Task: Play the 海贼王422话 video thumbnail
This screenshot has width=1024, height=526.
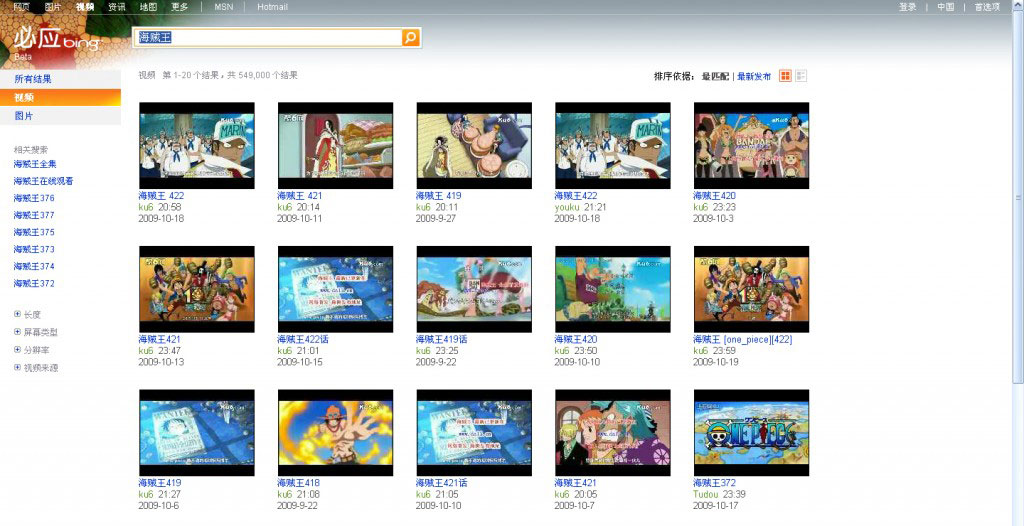Action: (335, 289)
